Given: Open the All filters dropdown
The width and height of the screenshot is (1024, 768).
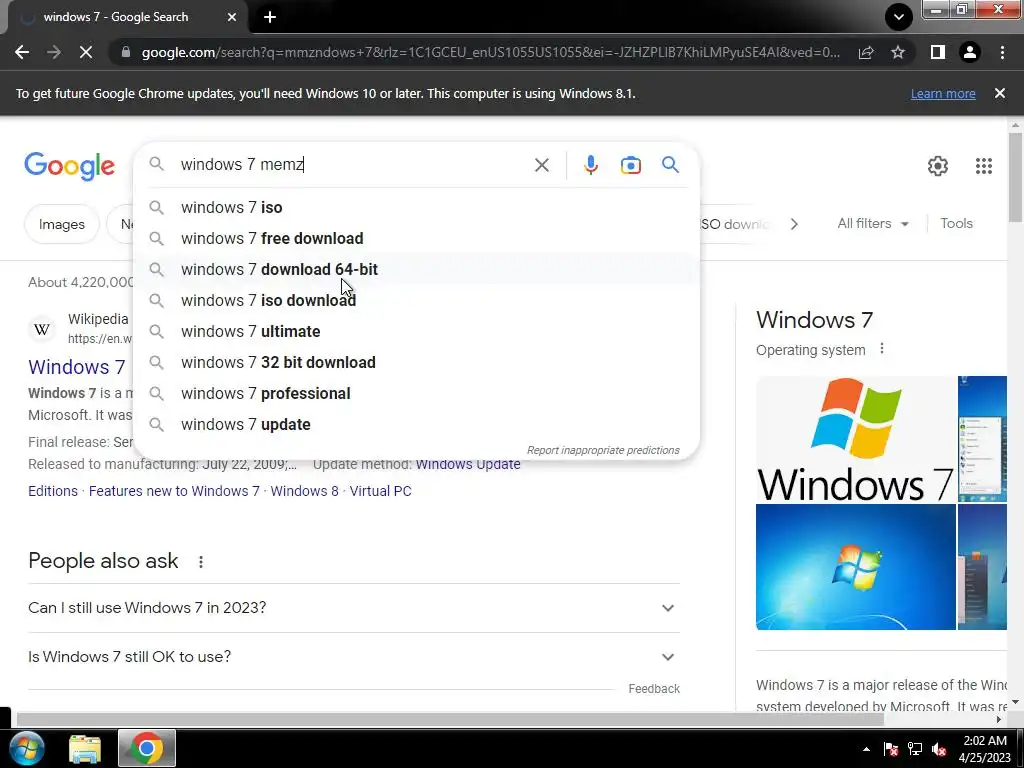Looking at the screenshot, I should pyautogui.click(x=872, y=223).
